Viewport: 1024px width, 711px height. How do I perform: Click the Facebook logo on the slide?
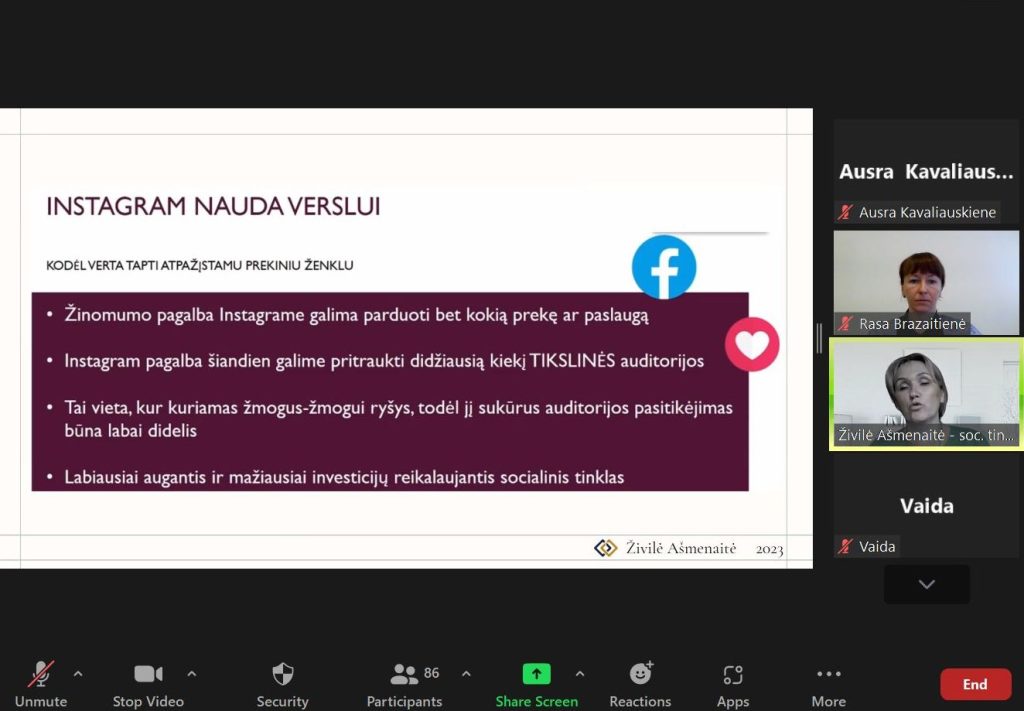coord(664,267)
